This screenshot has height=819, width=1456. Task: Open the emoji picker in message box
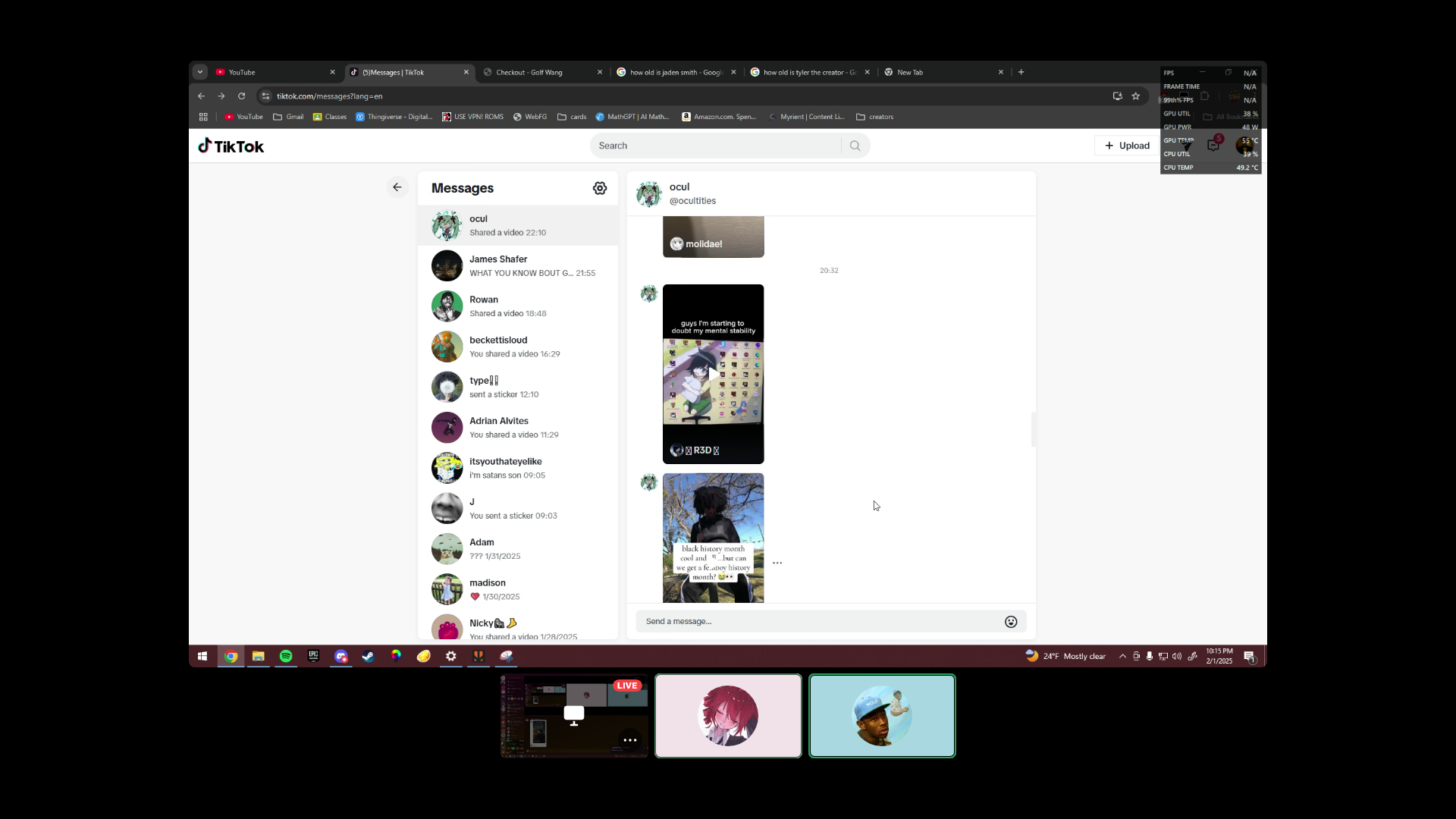1011,622
